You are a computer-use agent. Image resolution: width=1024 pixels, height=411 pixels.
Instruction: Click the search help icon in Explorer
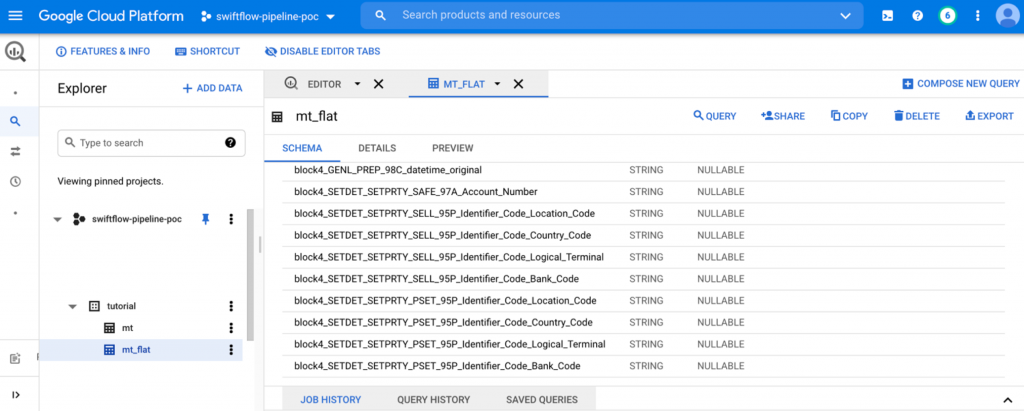230,143
